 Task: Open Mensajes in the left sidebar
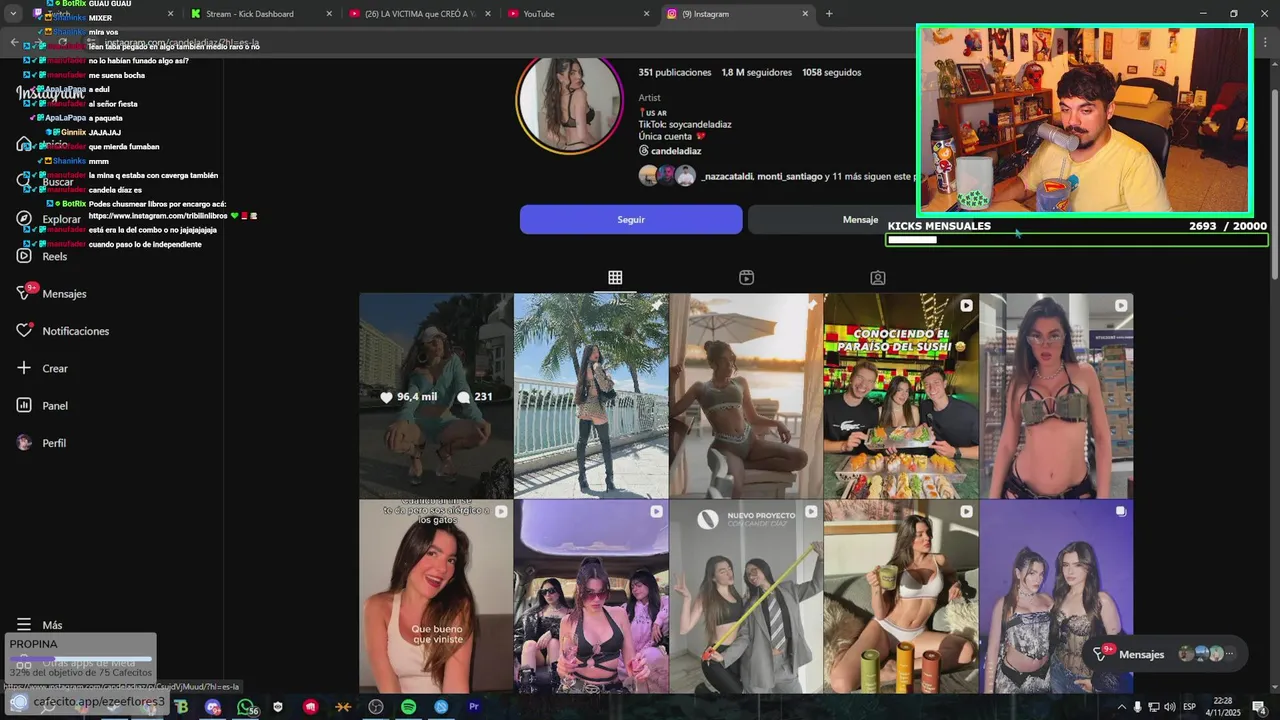52,293
